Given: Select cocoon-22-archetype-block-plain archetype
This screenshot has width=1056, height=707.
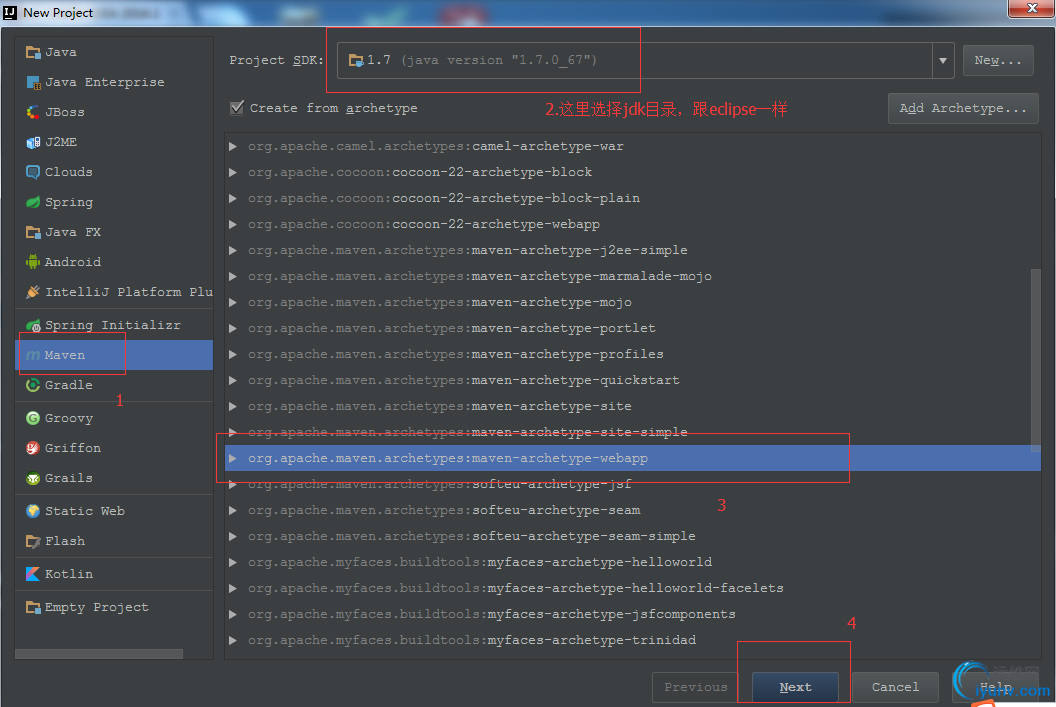Looking at the screenshot, I should pyautogui.click(x=632, y=199).
